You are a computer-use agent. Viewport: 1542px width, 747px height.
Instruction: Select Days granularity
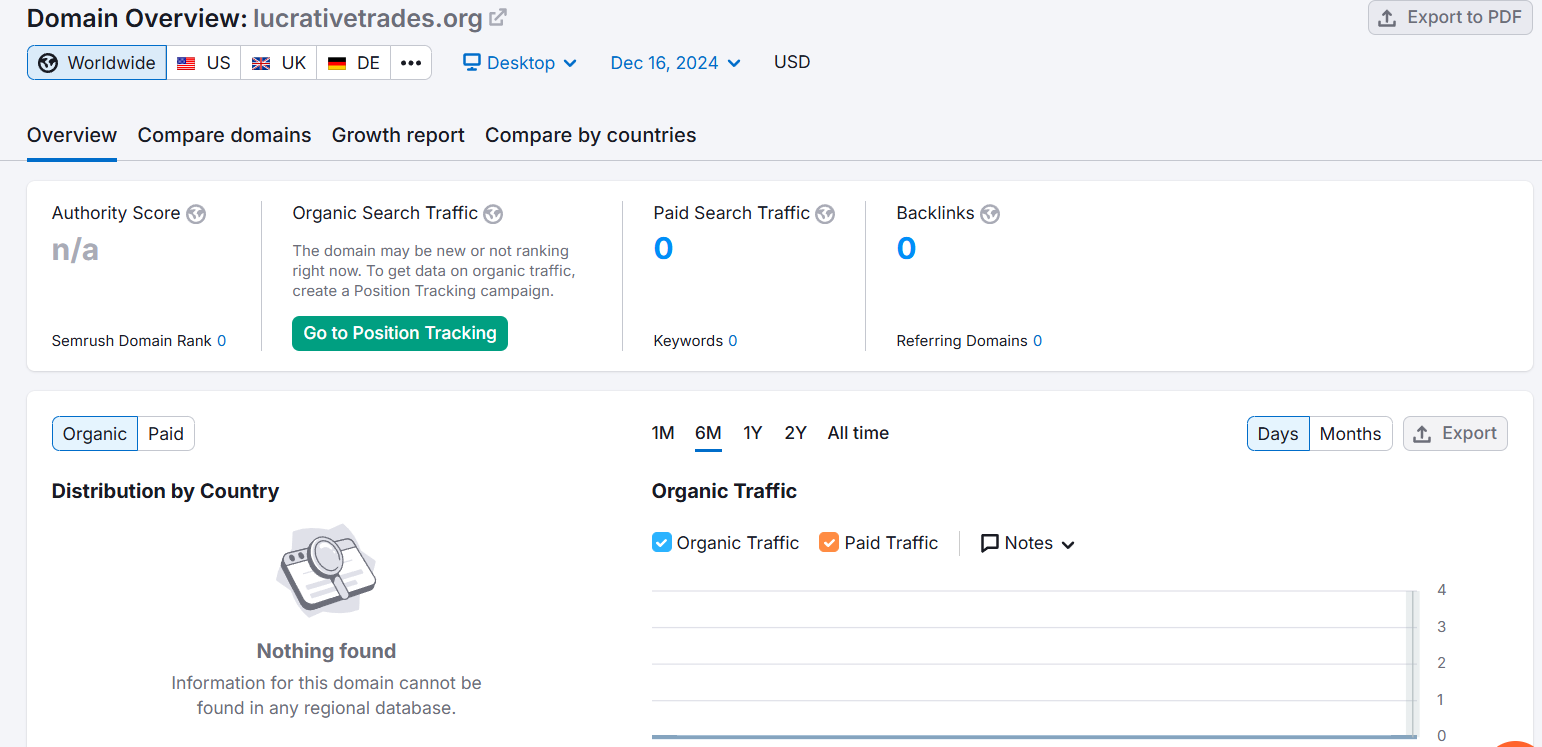click(1278, 434)
